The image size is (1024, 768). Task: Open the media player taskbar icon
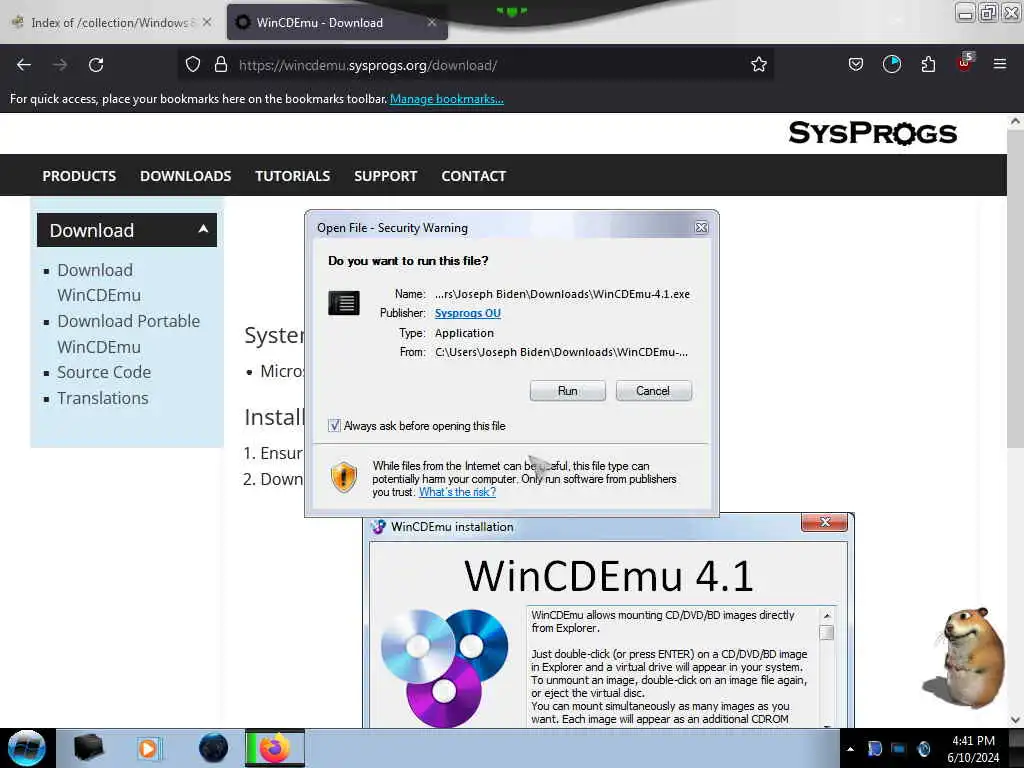pyautogui.click(x=148, y=748)
